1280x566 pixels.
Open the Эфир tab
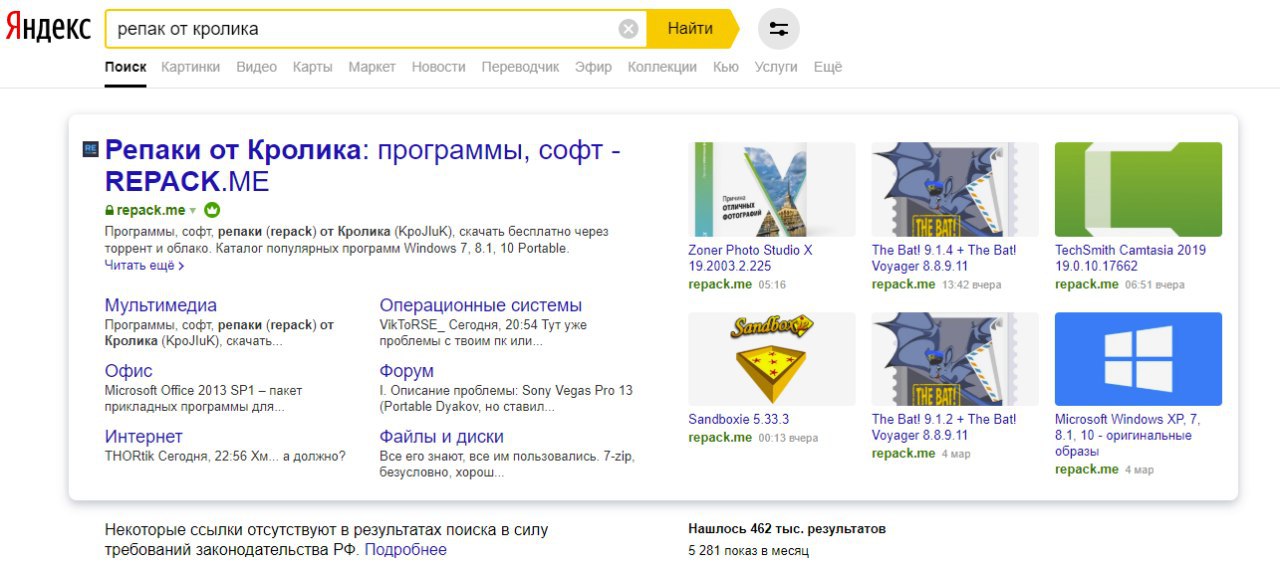(593, 67)
